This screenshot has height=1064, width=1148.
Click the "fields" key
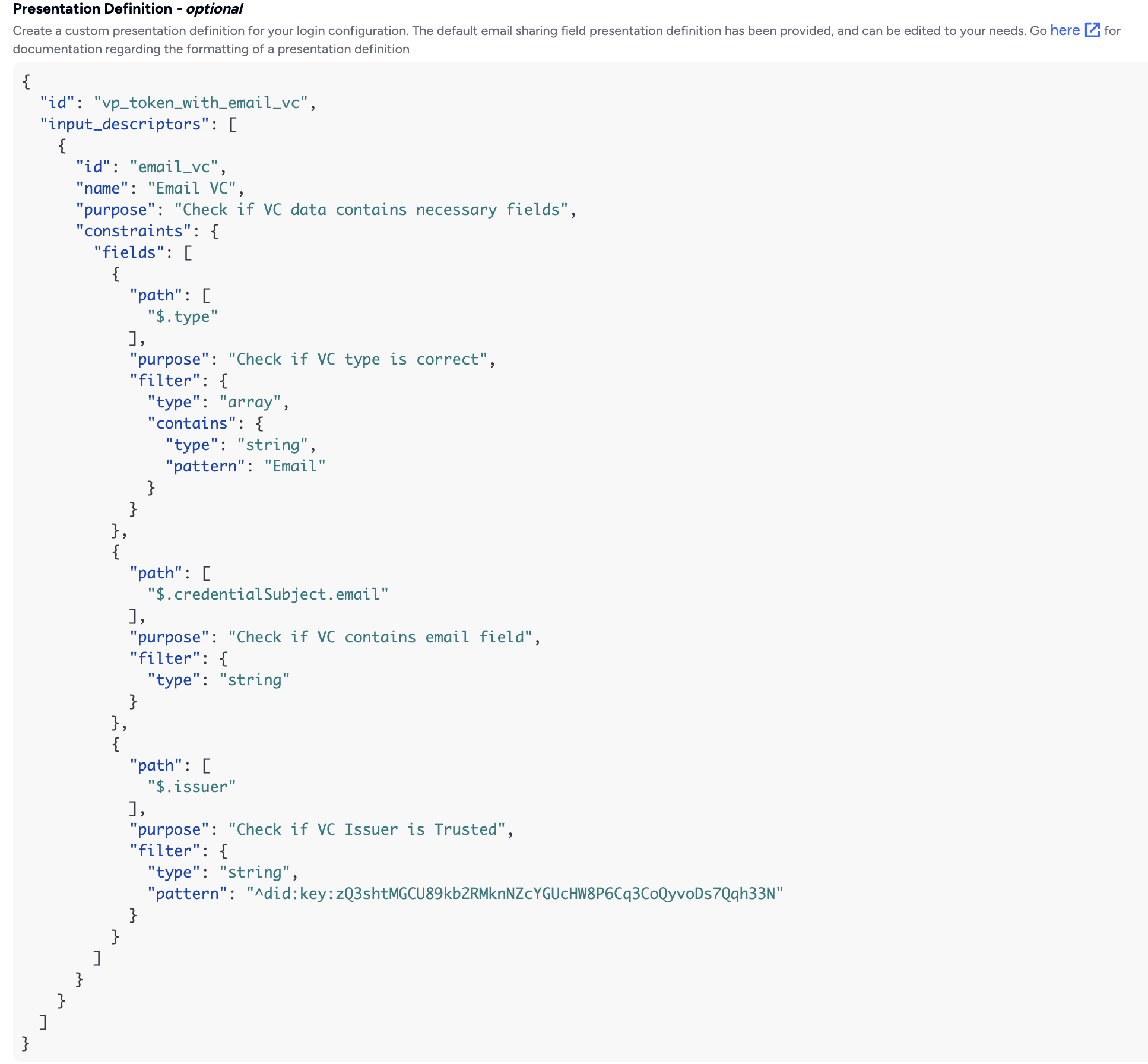click(129, 252)
